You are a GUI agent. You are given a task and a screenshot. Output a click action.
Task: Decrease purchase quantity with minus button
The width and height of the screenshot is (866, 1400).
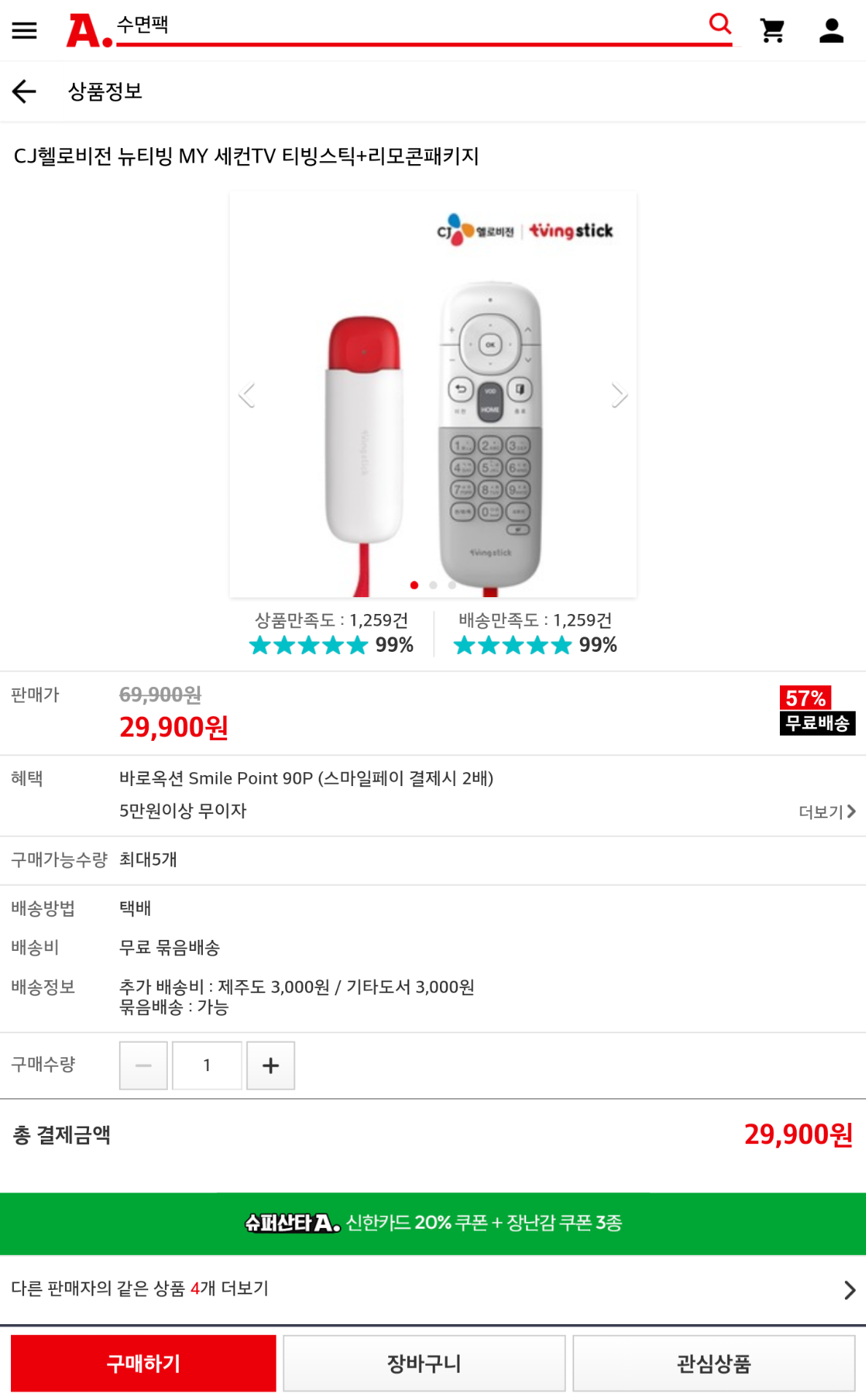pyautogui.click(x=144, y=1065)
